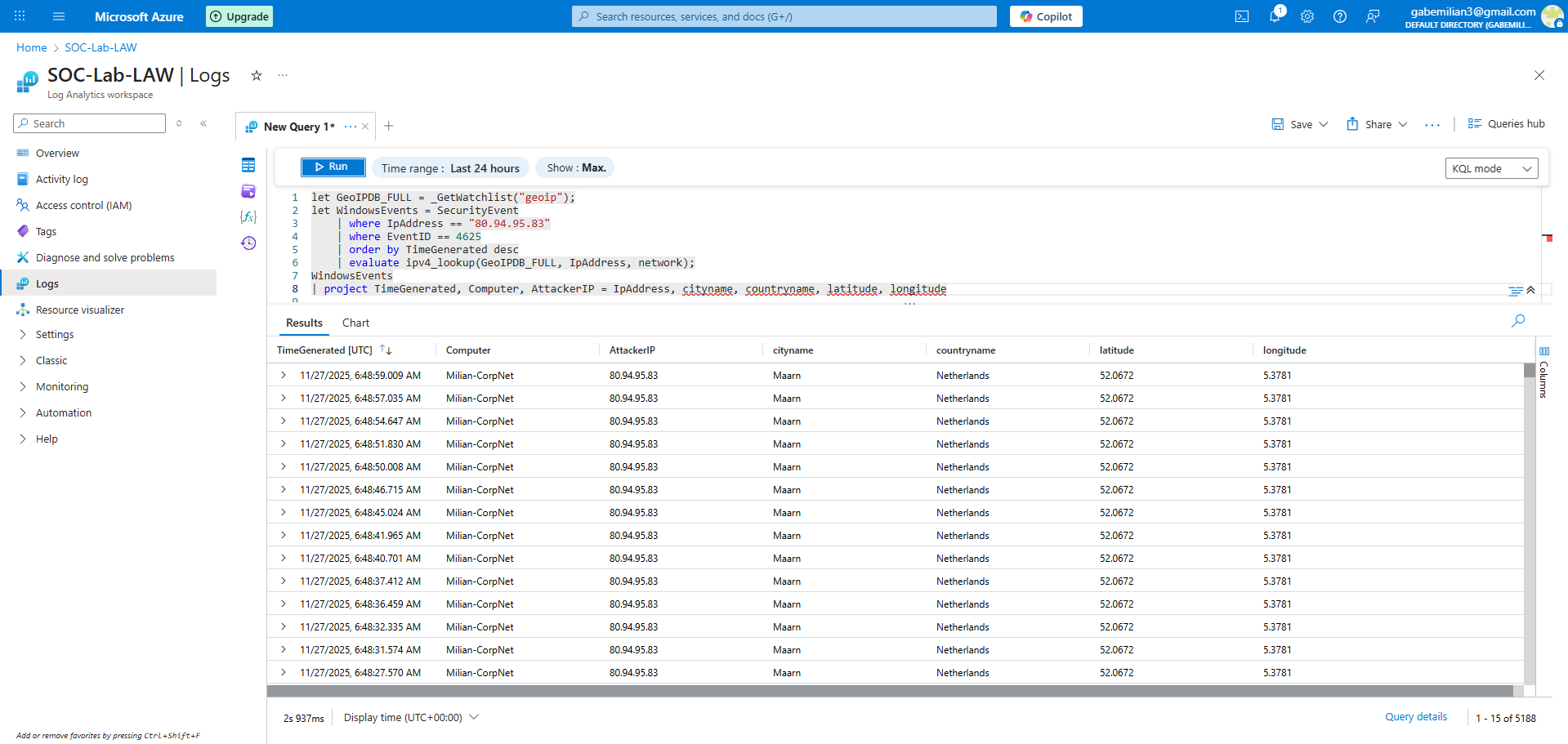
Task: Close the Logs blade
Action: click(1539, 75)
